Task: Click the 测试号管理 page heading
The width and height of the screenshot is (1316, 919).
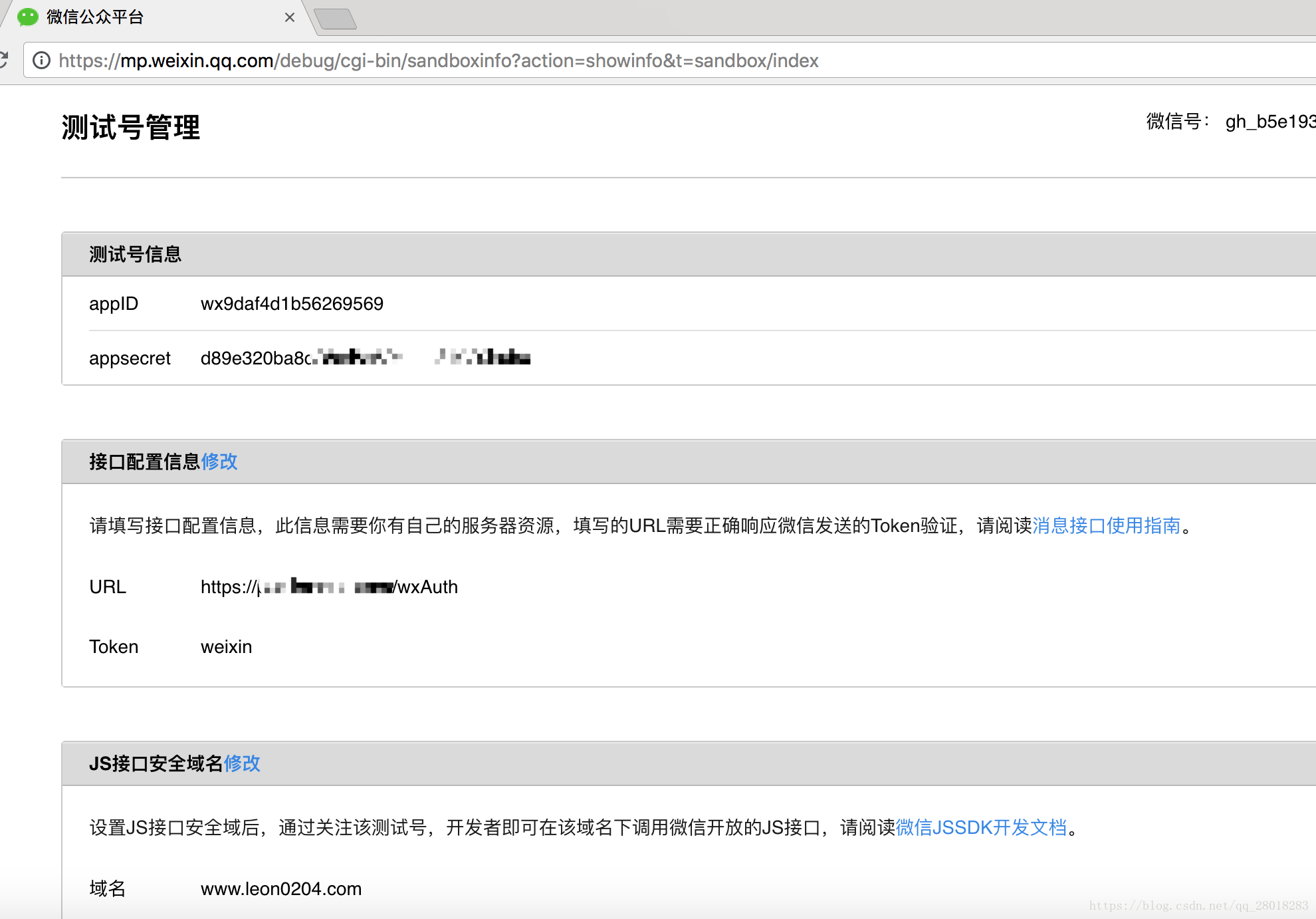Action: click(x=131, y=127)
